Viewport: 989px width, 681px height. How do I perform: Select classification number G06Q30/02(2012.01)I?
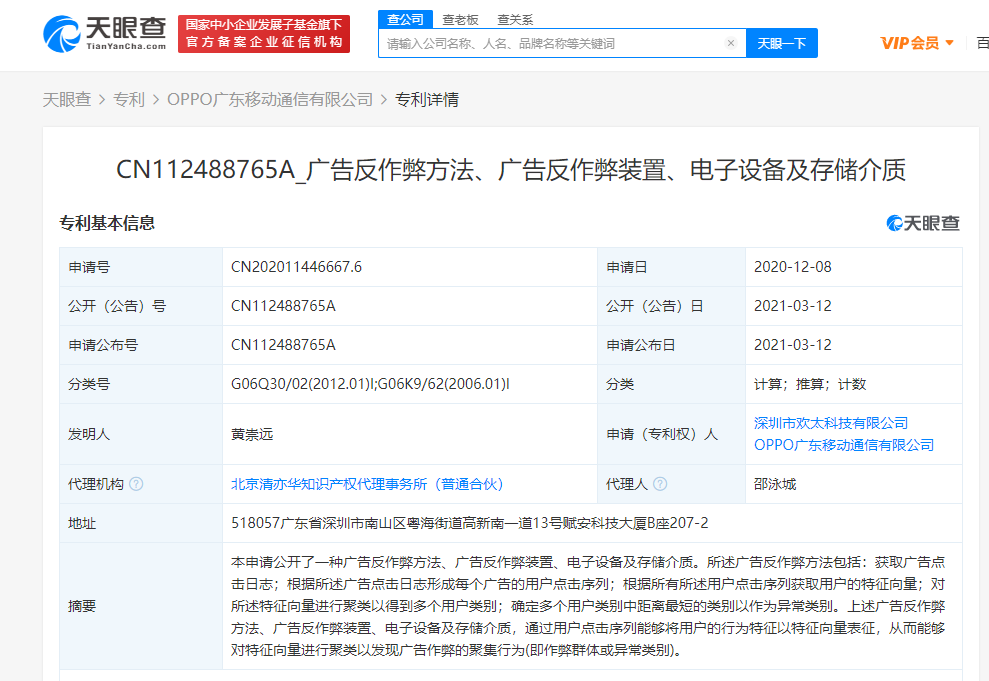(303, 384)
